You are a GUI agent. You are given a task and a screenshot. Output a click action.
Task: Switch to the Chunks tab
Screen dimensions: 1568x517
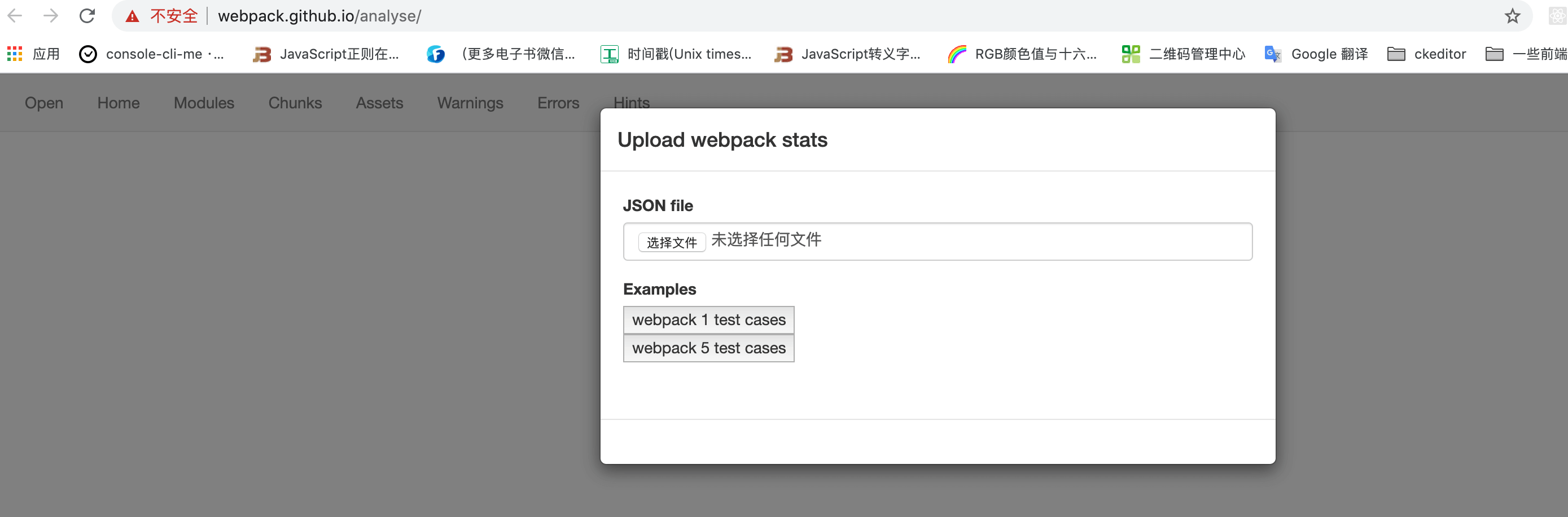tap(295, 103)
